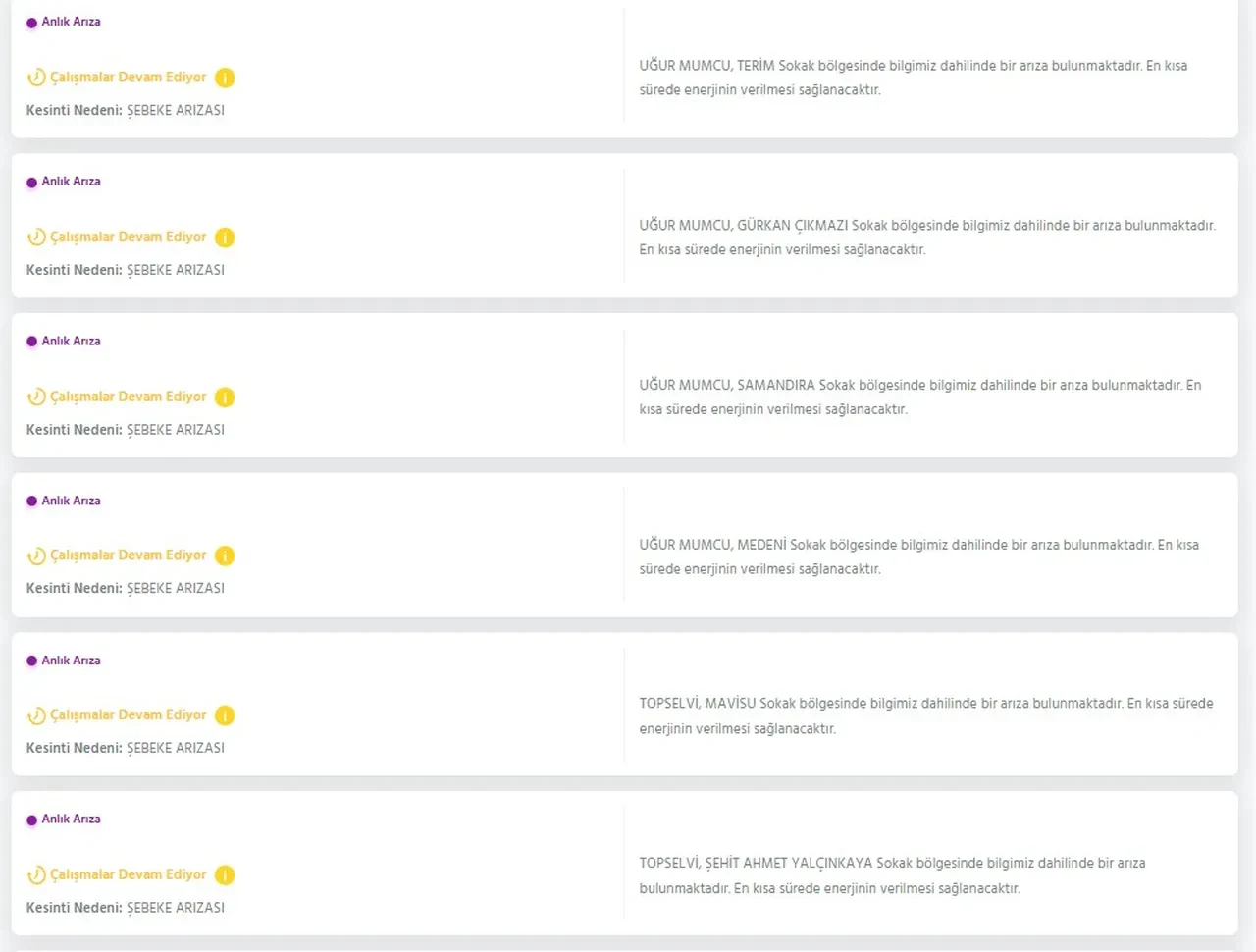This screenshot has width=1256, height=952.
Task: Click the ŞEHİT AHMET YALÇINKAYA Sokak outage description
Action: (892, 875)
